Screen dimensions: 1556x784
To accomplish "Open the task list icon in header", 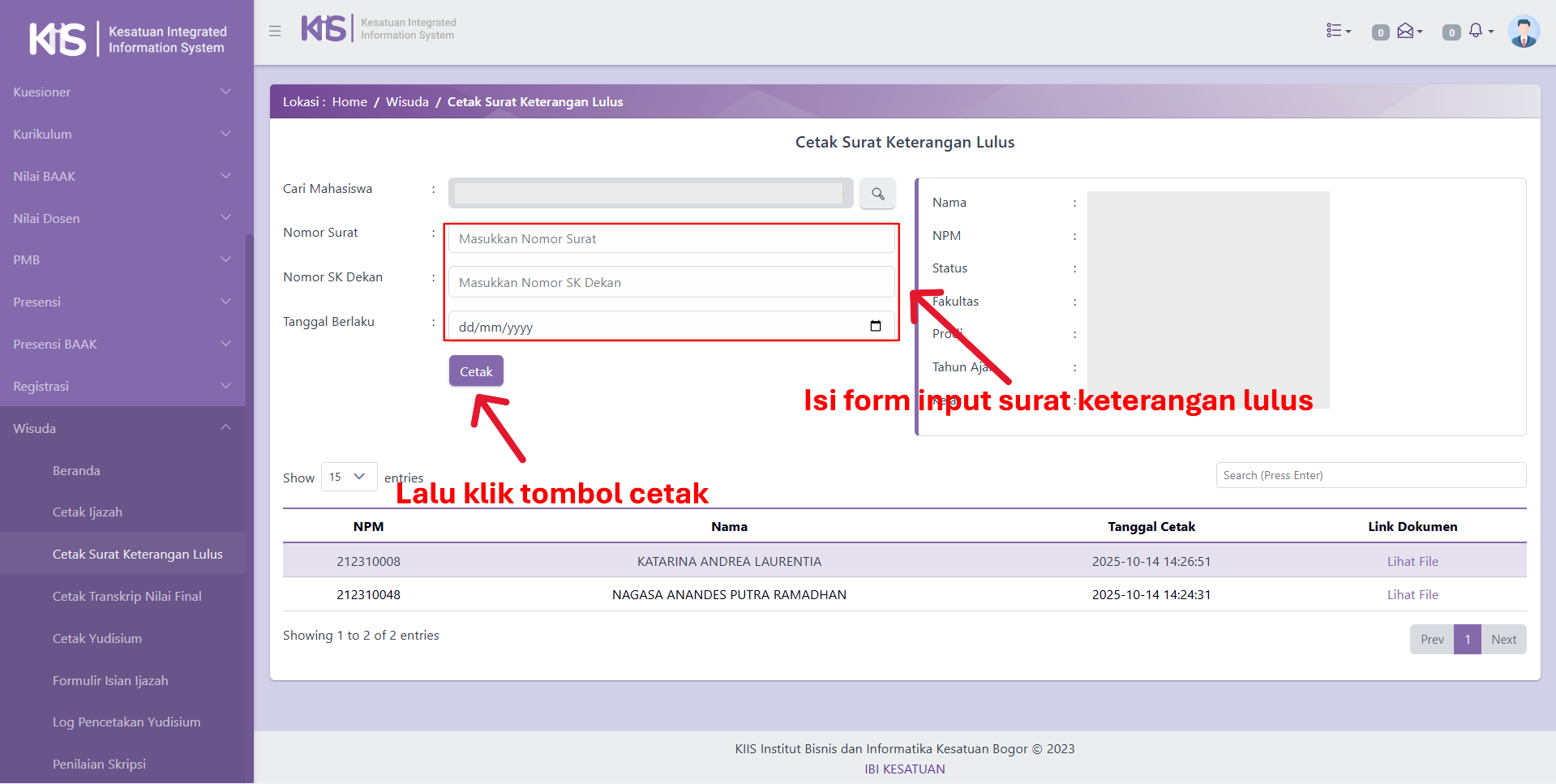I will tap(1337, 31).
